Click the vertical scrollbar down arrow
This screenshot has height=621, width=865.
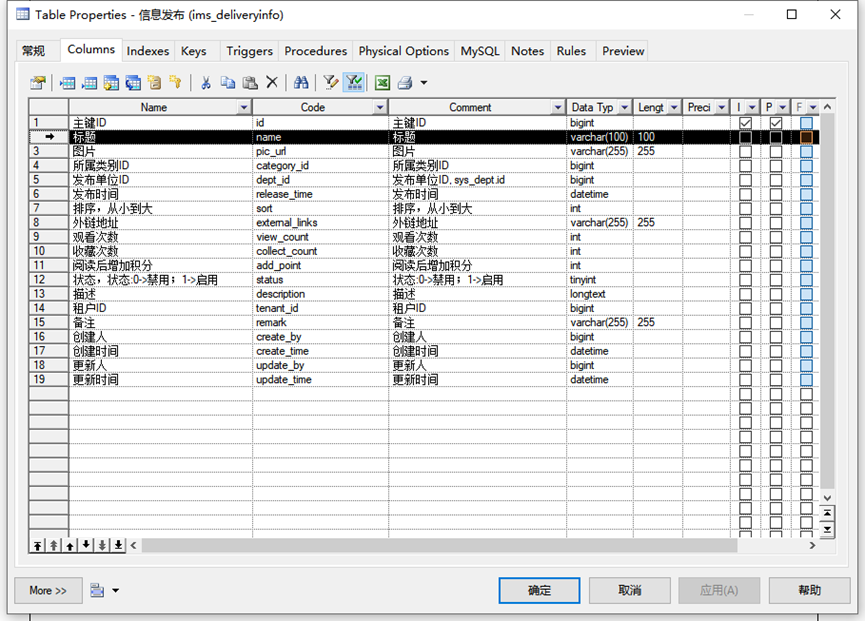[827, 497]
